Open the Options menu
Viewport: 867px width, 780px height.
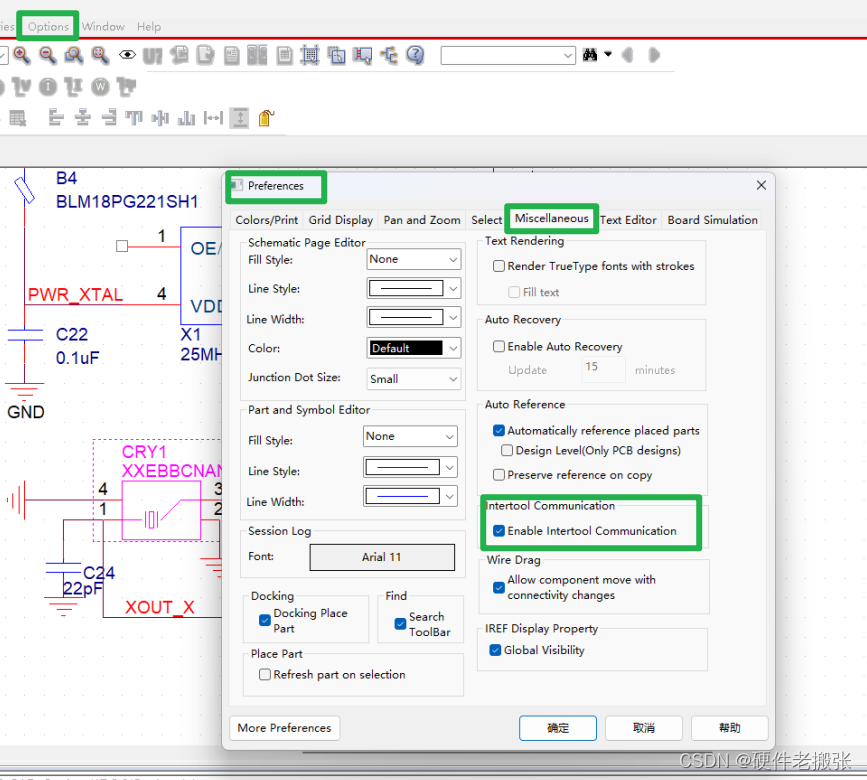click(48, 27)
